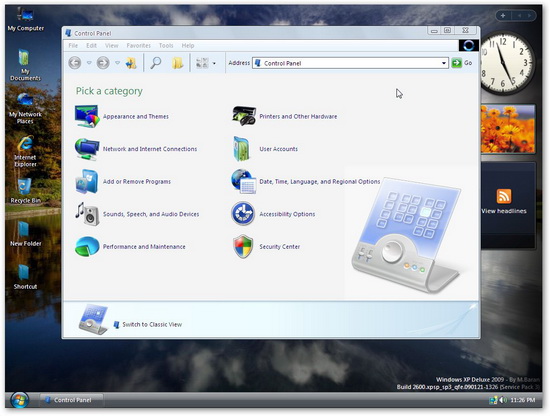
Task: Open Printers and Other Hardware icon
Action: tap(244, 116)
